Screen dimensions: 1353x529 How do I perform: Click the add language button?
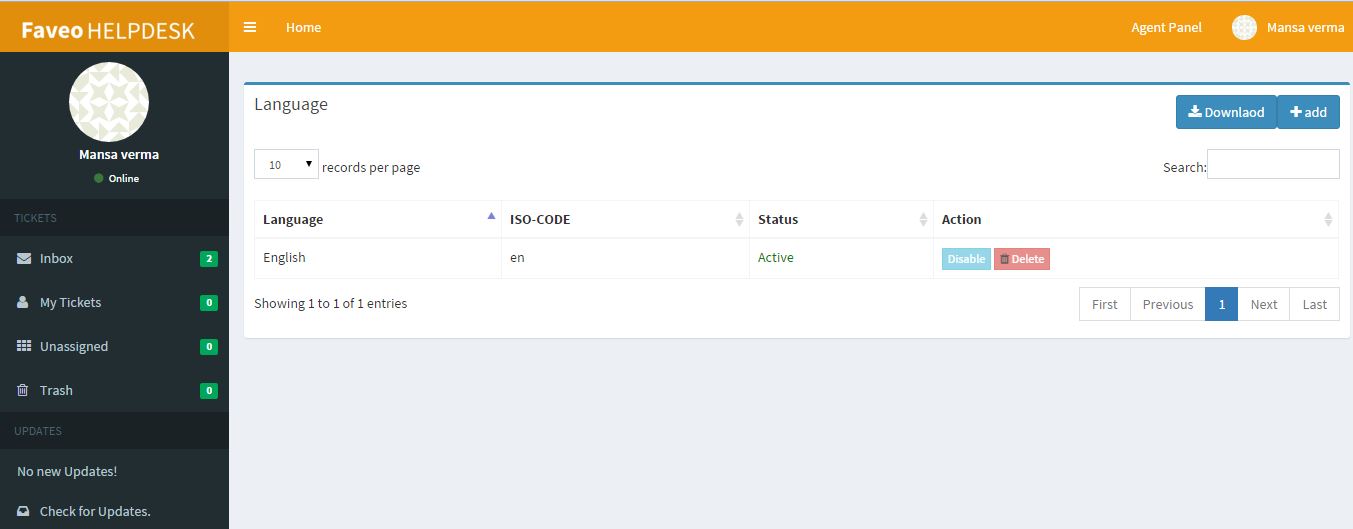click(1308, 112)
